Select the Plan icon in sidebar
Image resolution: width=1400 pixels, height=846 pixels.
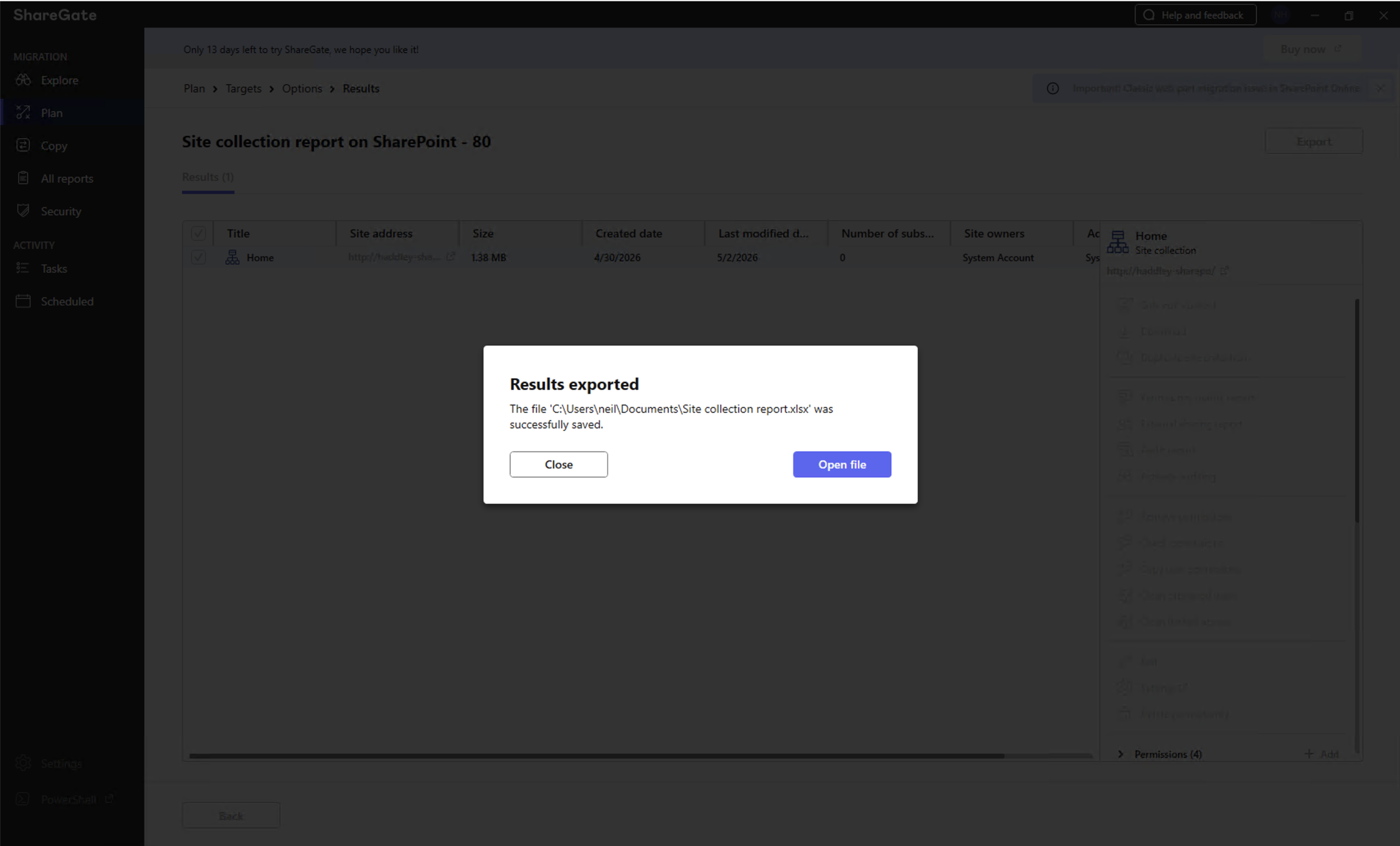[x=23, y=113]
